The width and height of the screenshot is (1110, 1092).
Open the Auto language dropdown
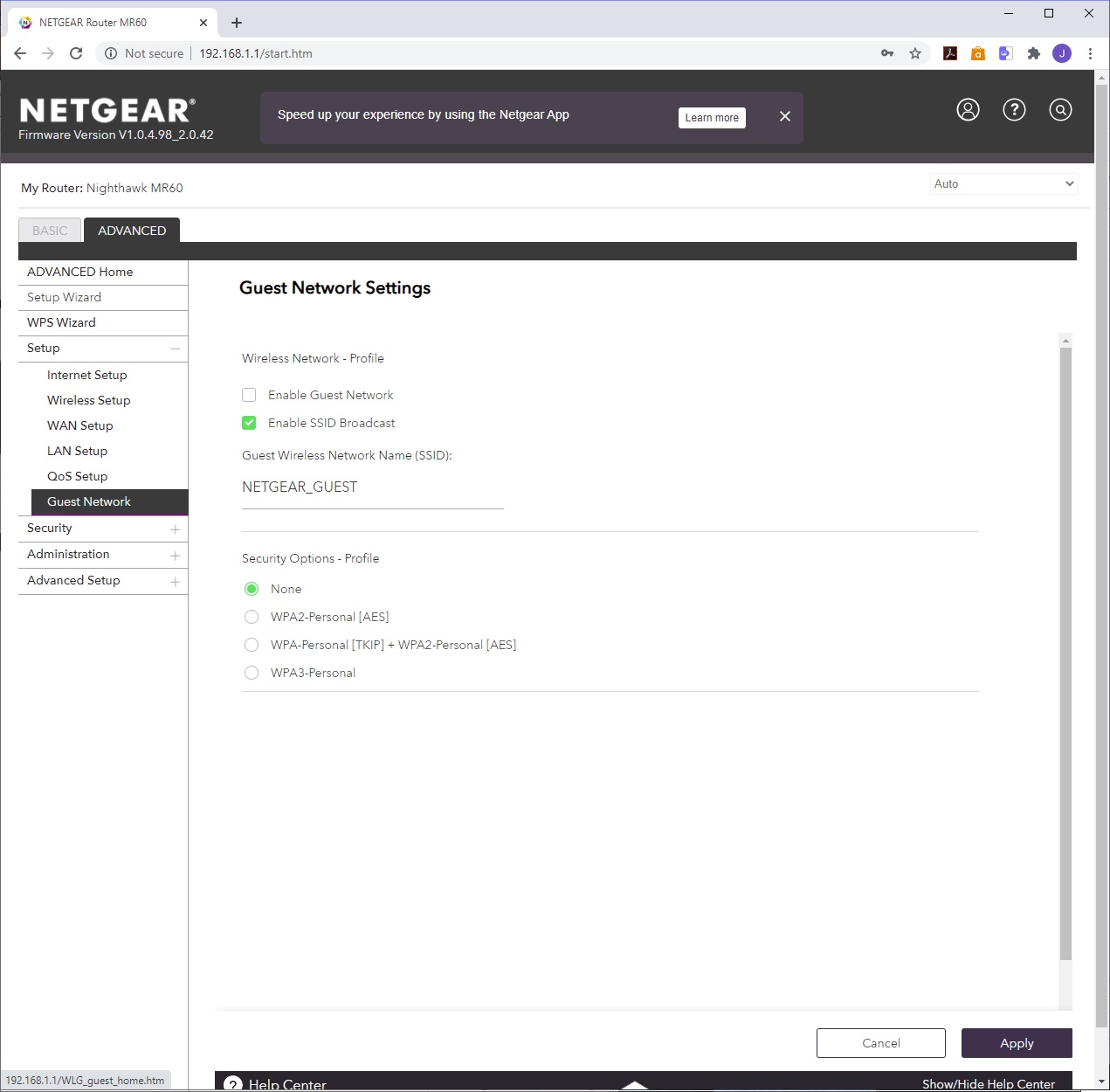(1003, 183)
